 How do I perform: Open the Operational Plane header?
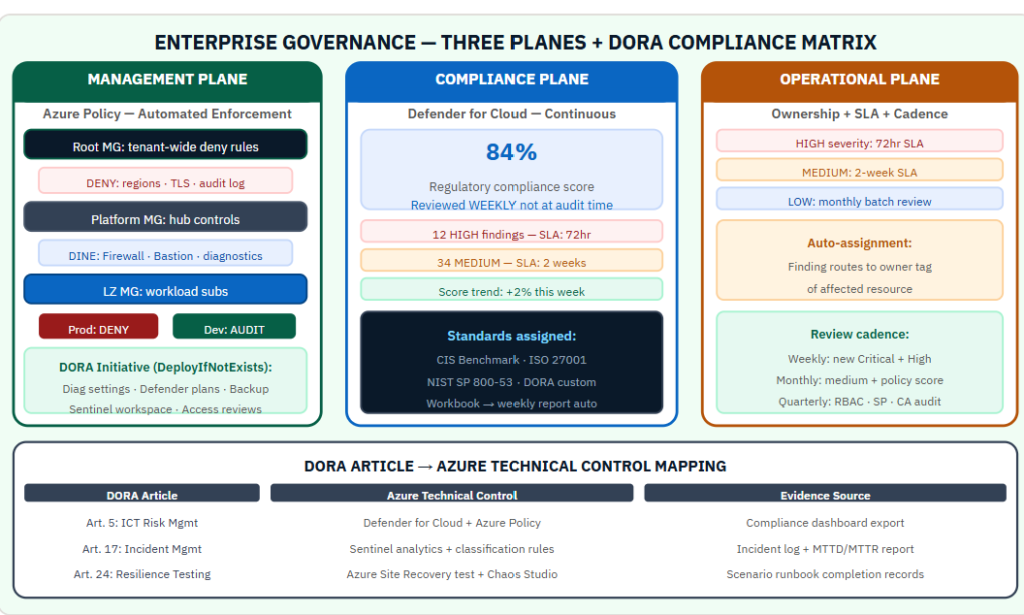click(x=859, y=80)
